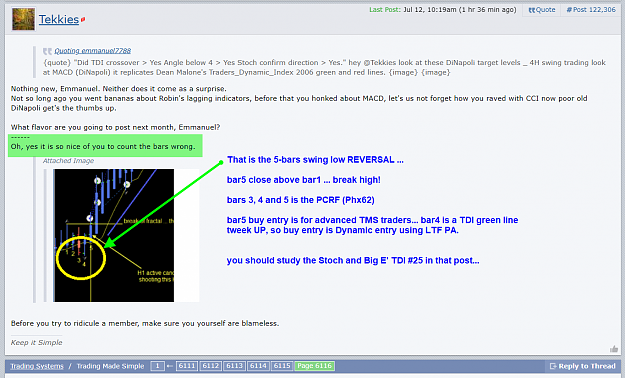Open the Last Post timestamp link
625x378 pixels.
(x=442, y=10)
